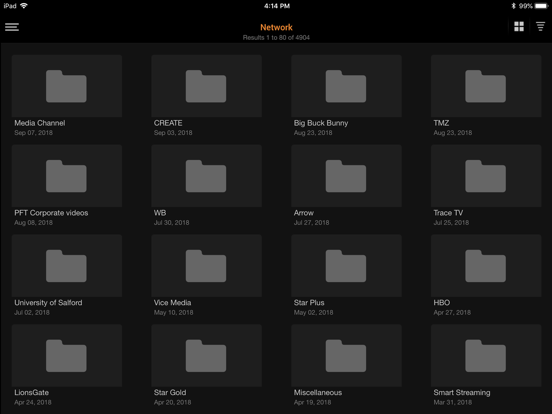This screenshot has height=414, width=552.
Task: Tap the 'Apr 20, 2018' date
Action: pos(172,402)
